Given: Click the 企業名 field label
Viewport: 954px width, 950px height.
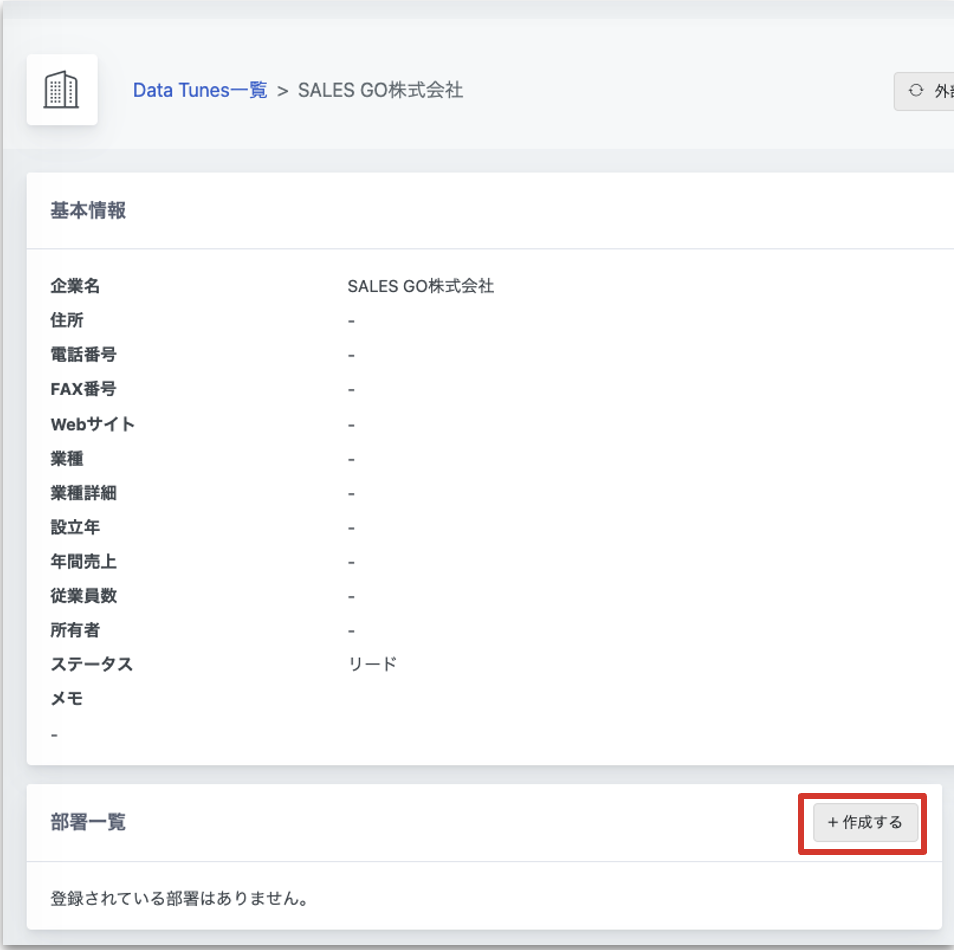Looking at the screenshot, I should (x=75, y=286).
